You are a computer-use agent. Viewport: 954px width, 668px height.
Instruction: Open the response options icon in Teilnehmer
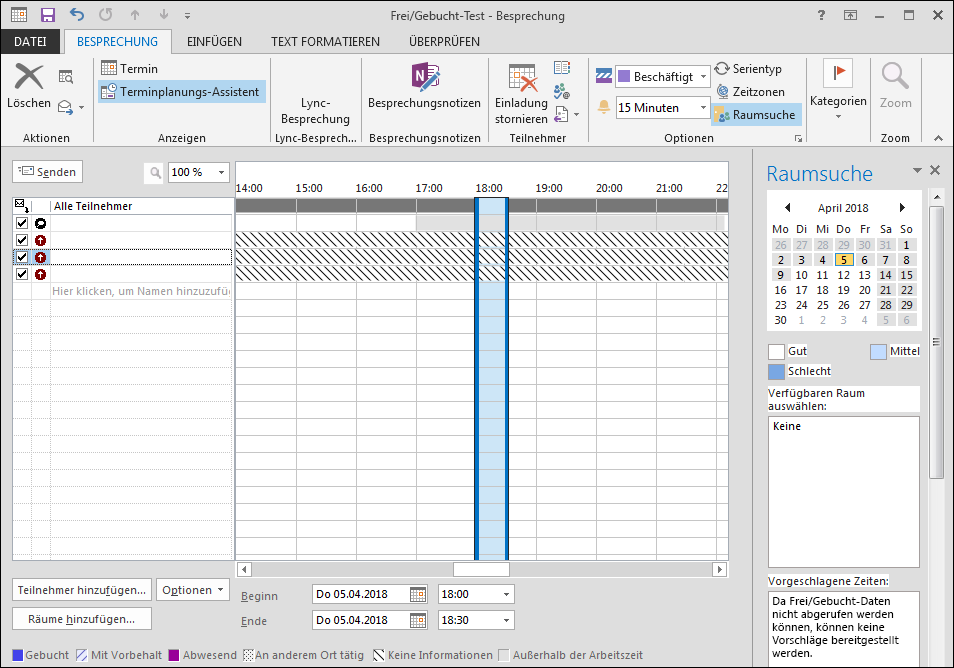562,114
